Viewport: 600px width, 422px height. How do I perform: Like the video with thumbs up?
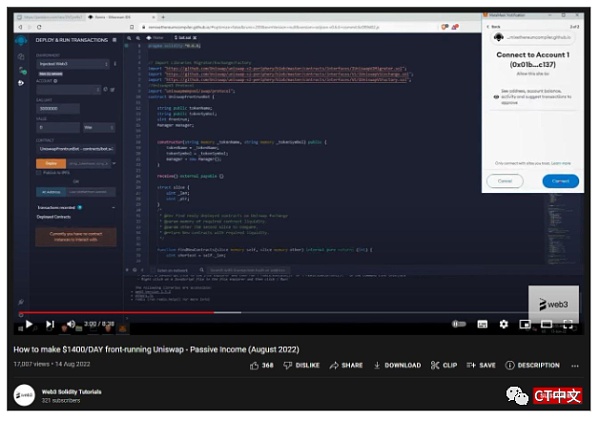pyautogui.click(x=261, y=365)
